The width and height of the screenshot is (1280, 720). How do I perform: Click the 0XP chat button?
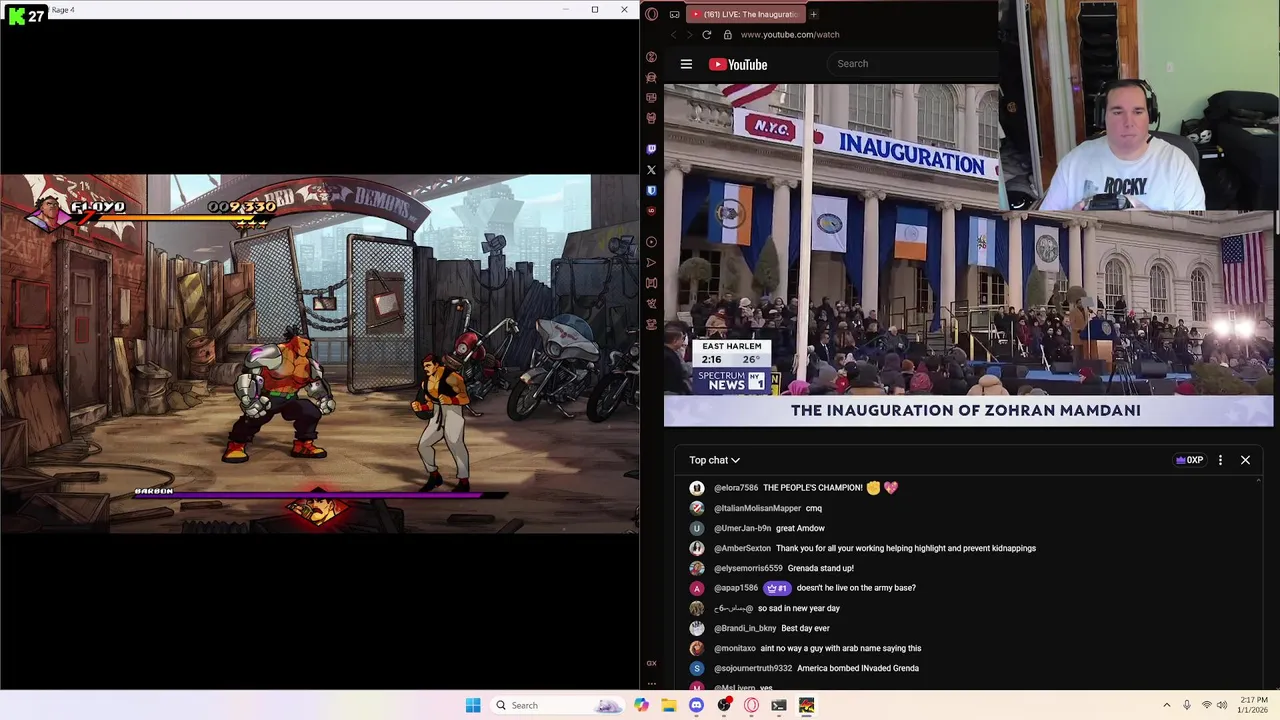[x=1189, y=460]
